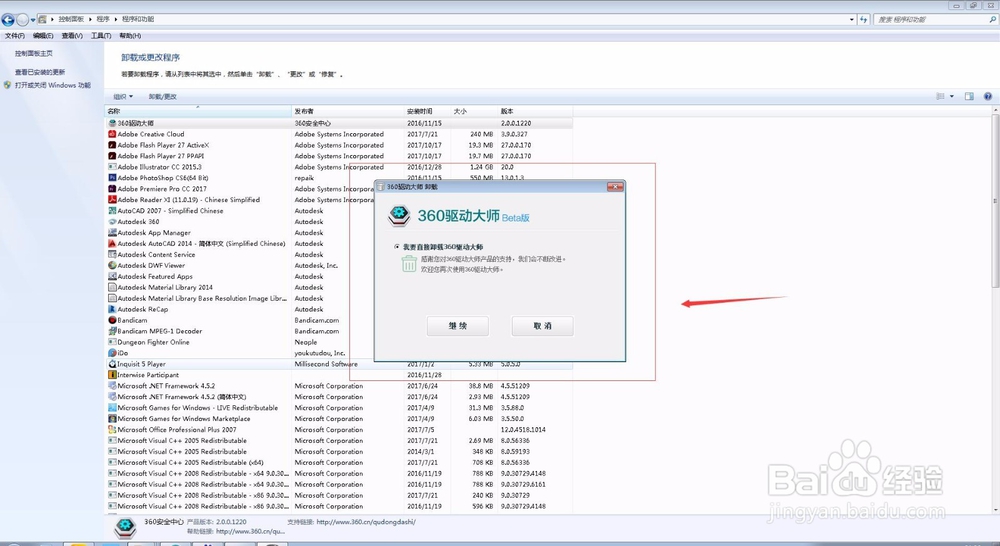Click the 卸载/更改 toolbar button
Image resolution: width=1000 pixels, height=546 pixels.
click(163, 96)
